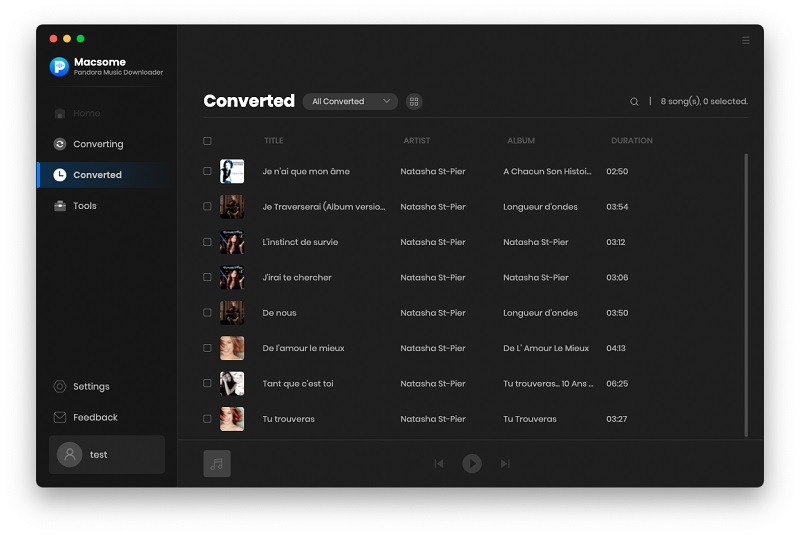Open the Feedback page
This screenshot has height=535, width=800.
pos(86,417)
